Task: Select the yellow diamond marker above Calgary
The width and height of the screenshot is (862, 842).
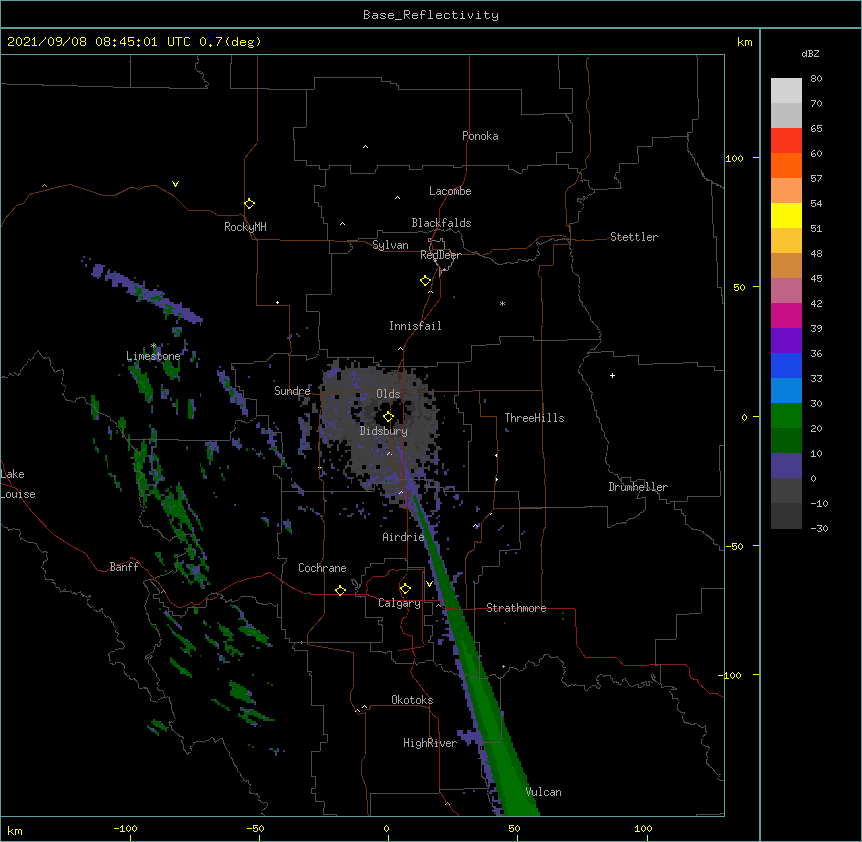Action: 405,589
